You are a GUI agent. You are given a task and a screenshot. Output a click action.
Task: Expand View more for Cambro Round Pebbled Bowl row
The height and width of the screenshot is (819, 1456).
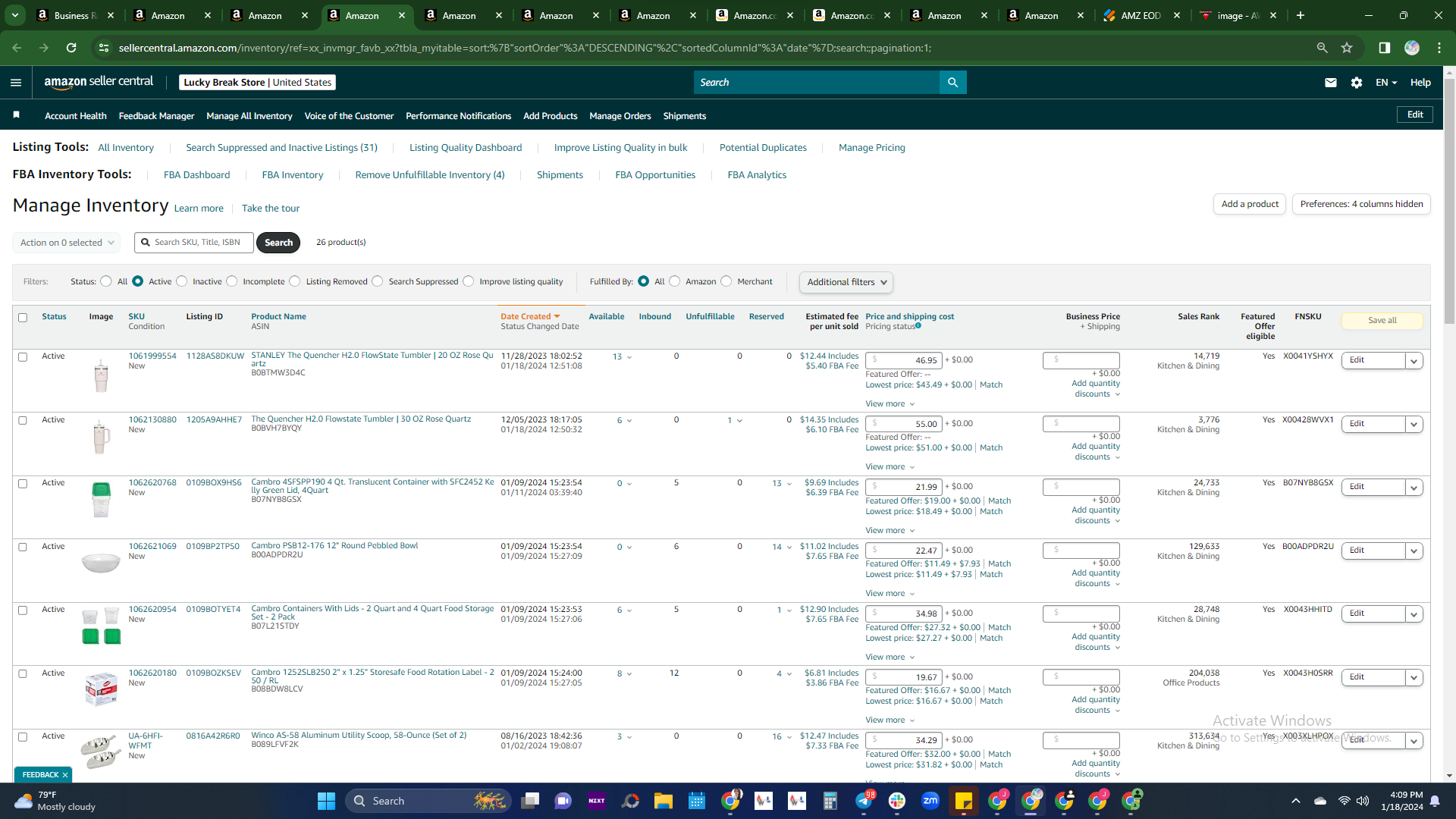coord(890,594)
